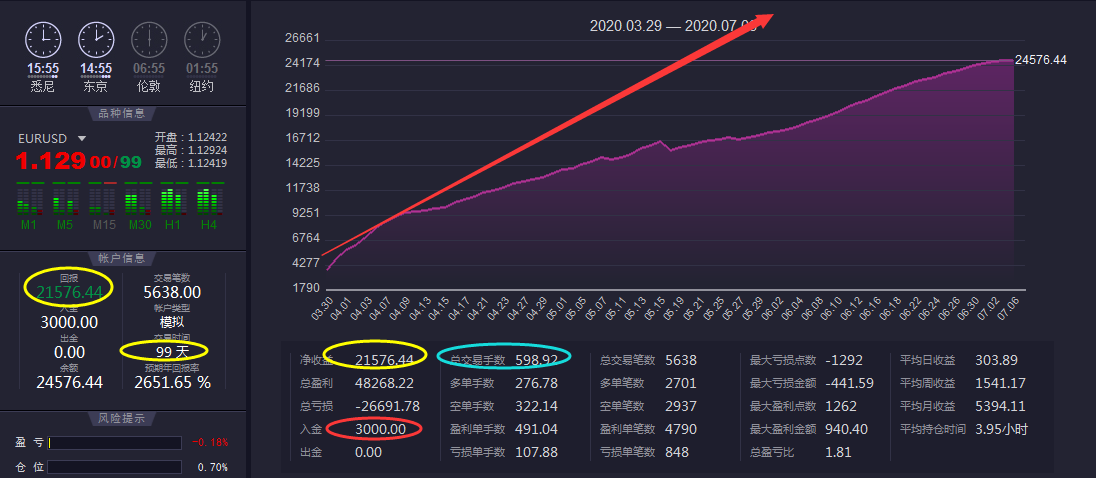
Task: Click the 盈利单笔数 4790 value
Action: pyautogui.click(x=682, y=429)
